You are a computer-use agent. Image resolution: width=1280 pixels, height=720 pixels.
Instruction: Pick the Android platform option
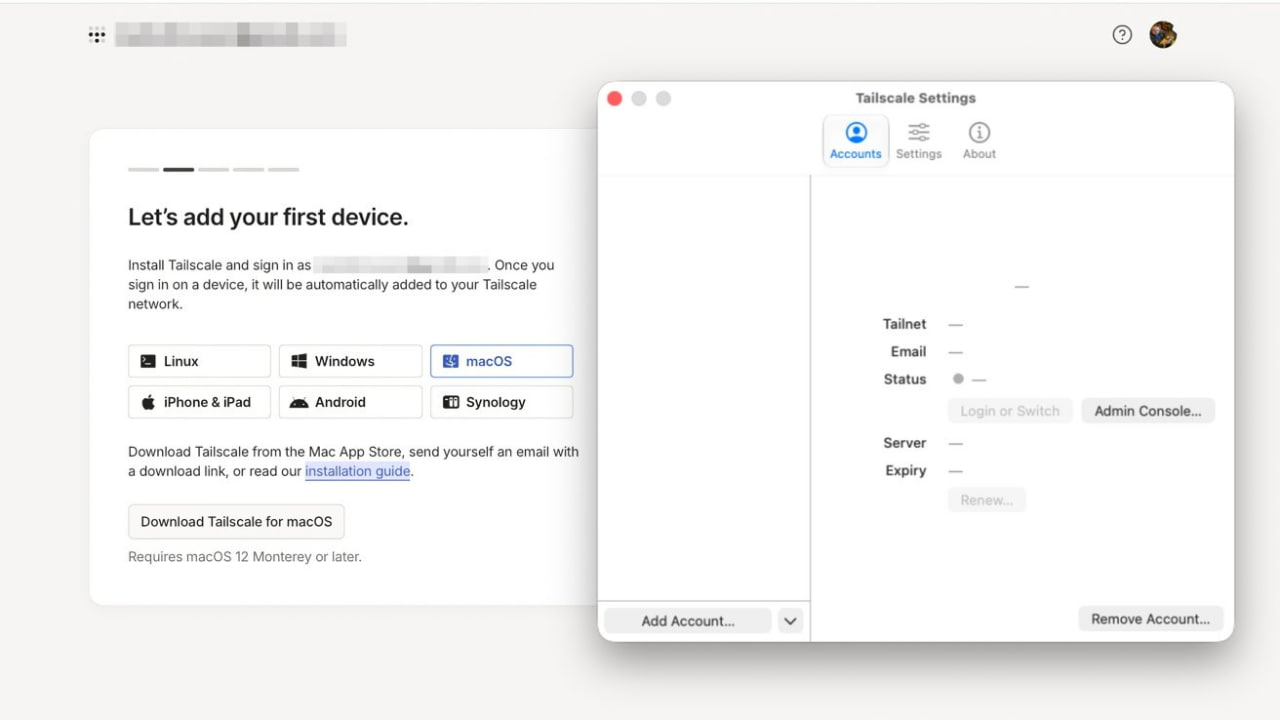[350, 402]
